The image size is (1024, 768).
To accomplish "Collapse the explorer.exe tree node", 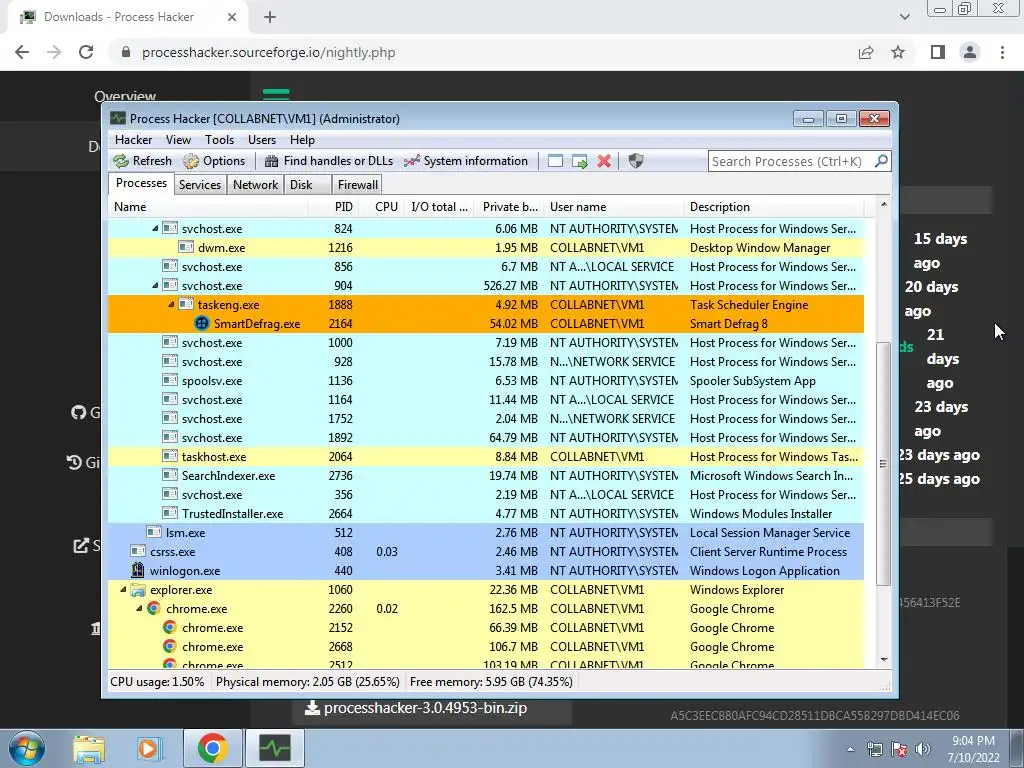I will click(x=123, y=590).
